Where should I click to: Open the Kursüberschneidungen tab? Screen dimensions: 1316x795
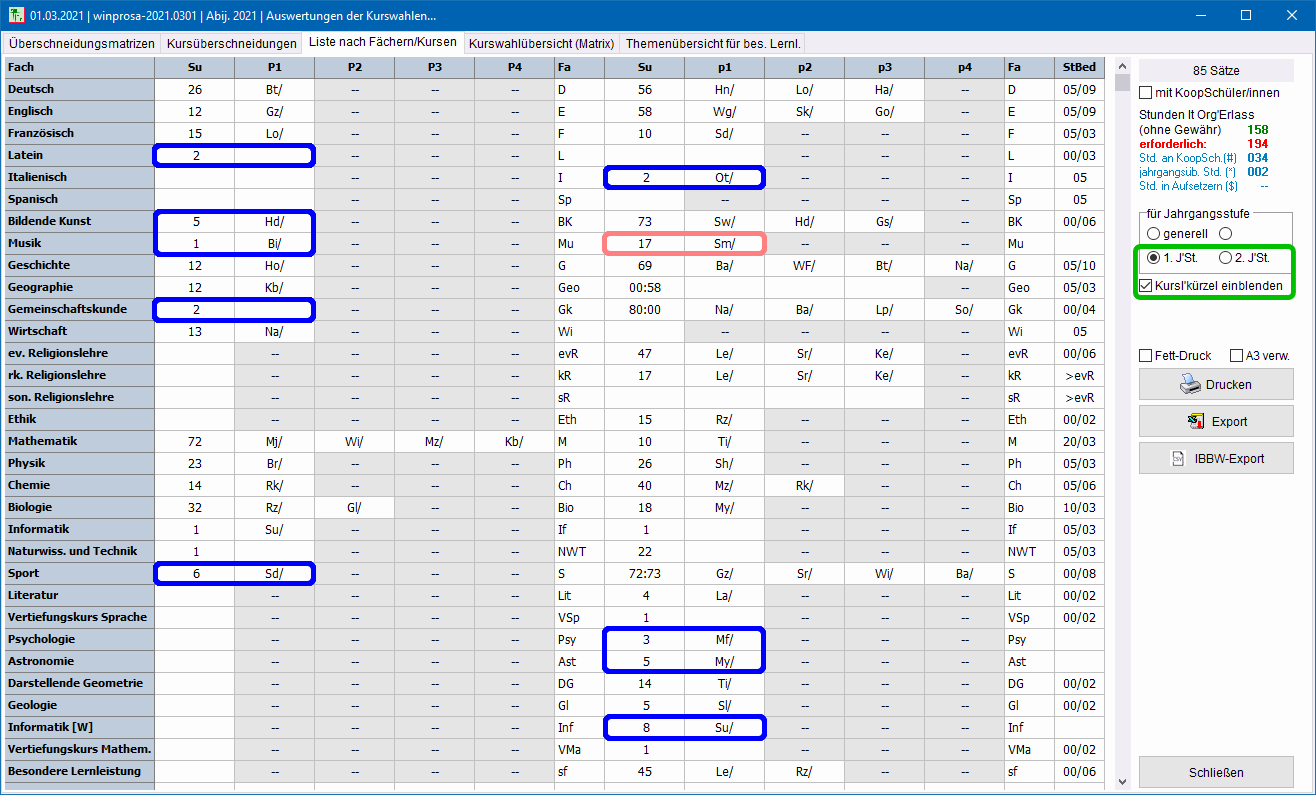[x=232, y=44]
